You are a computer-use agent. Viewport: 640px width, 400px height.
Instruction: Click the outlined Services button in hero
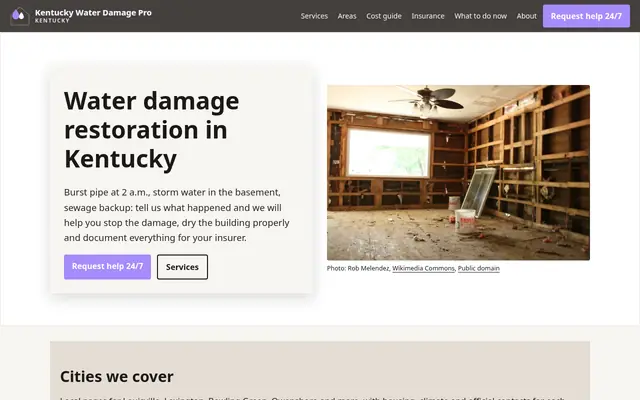(182, 267)
